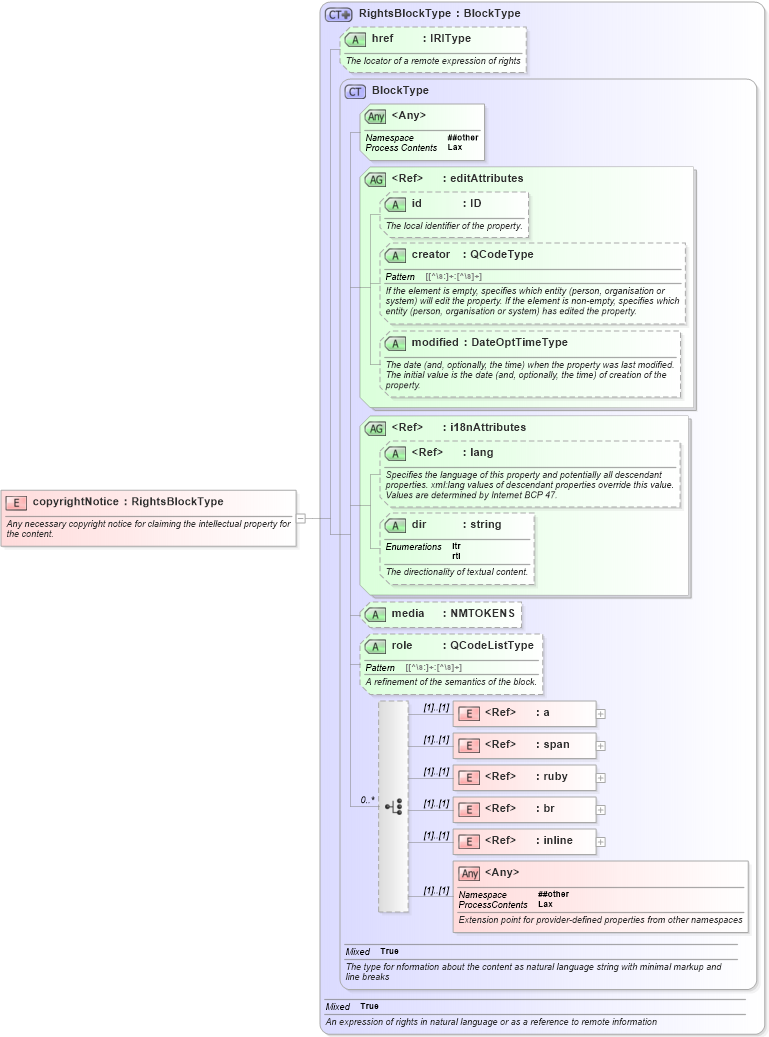Click the E icon of copyrightNotice element
The image size is (769, 1037).
click(17, 503)
